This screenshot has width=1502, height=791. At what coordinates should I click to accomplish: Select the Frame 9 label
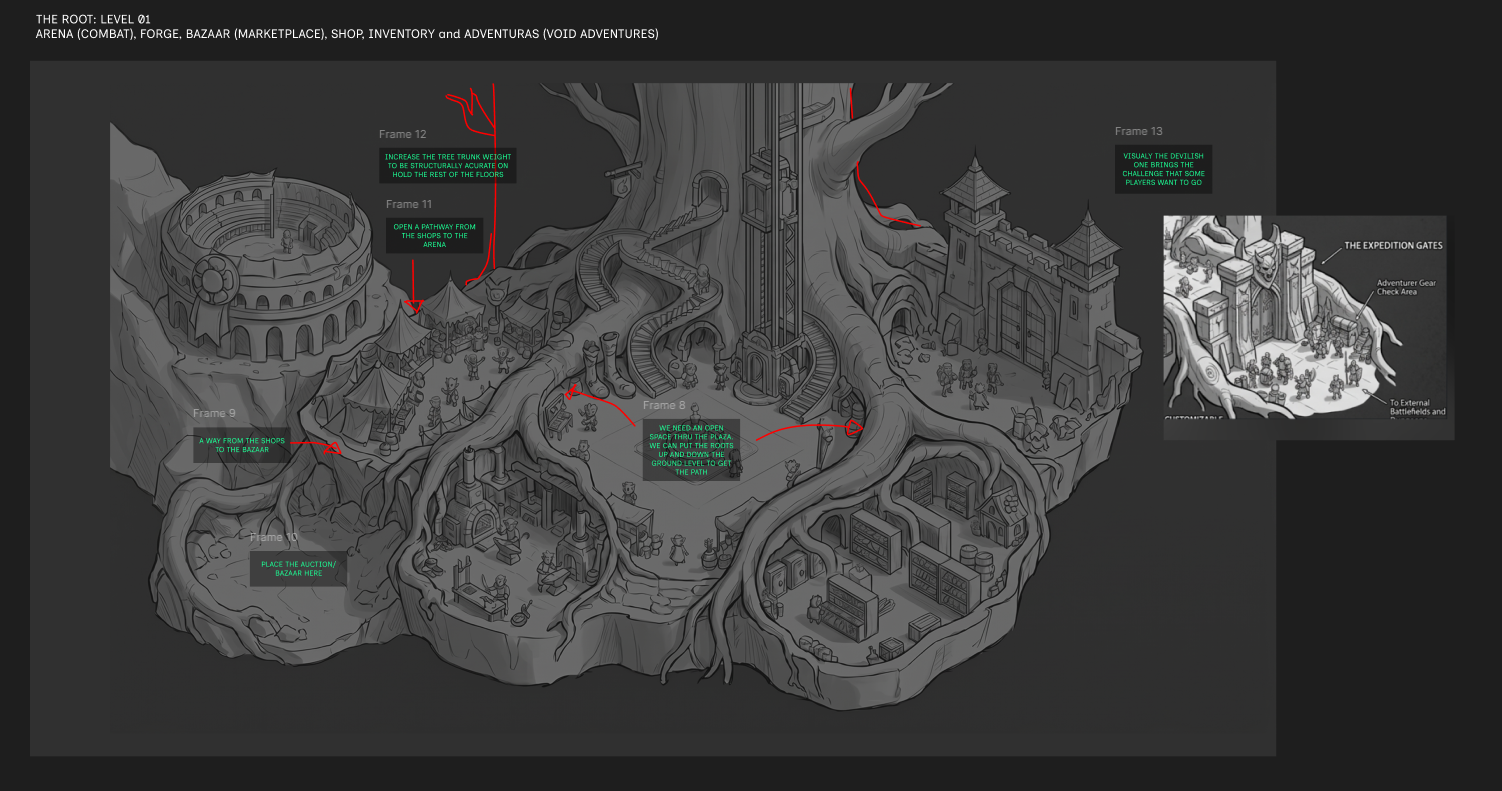(x=214, y=413)
